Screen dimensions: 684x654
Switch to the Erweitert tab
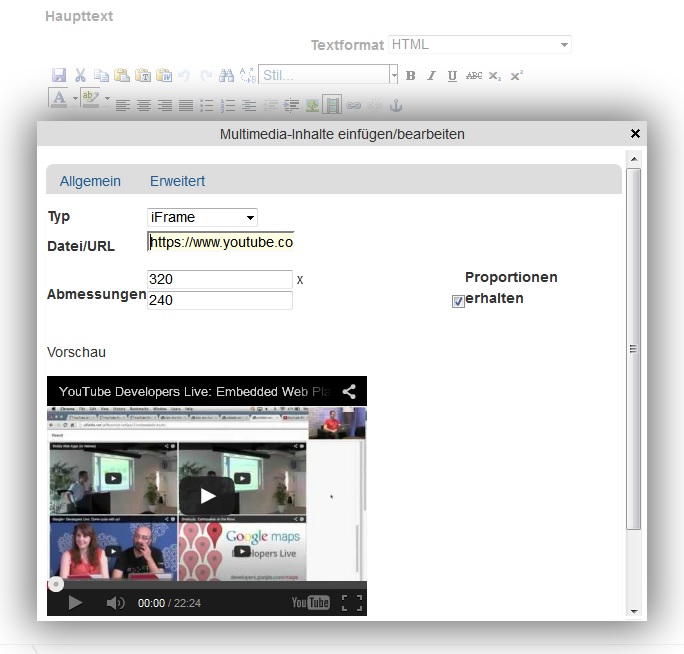click(x=177, y=181)
